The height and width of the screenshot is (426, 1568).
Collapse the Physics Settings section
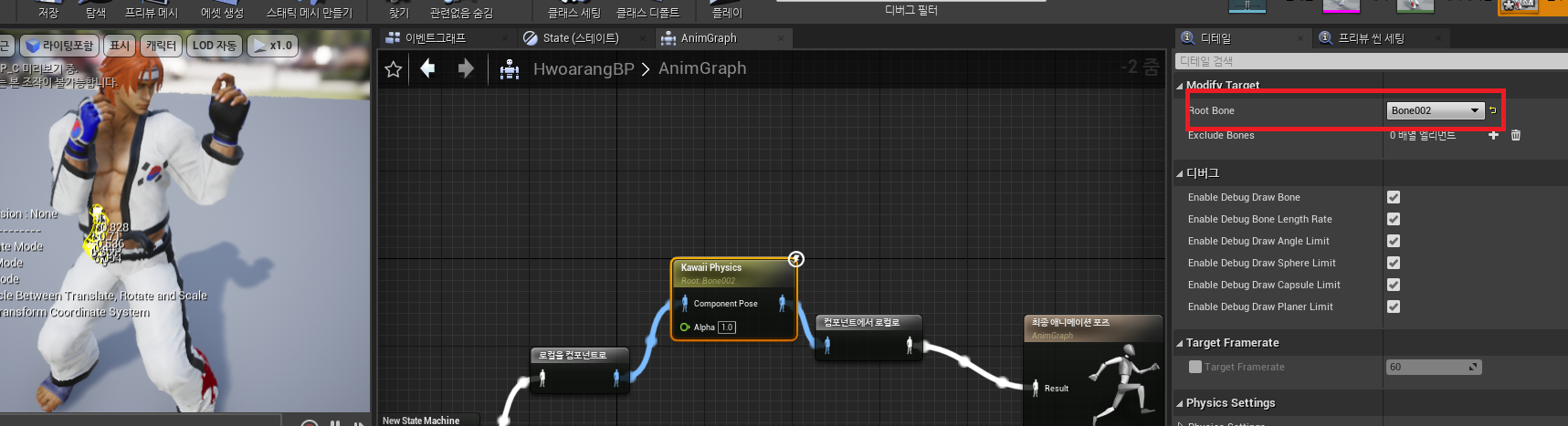[1179, 403]
